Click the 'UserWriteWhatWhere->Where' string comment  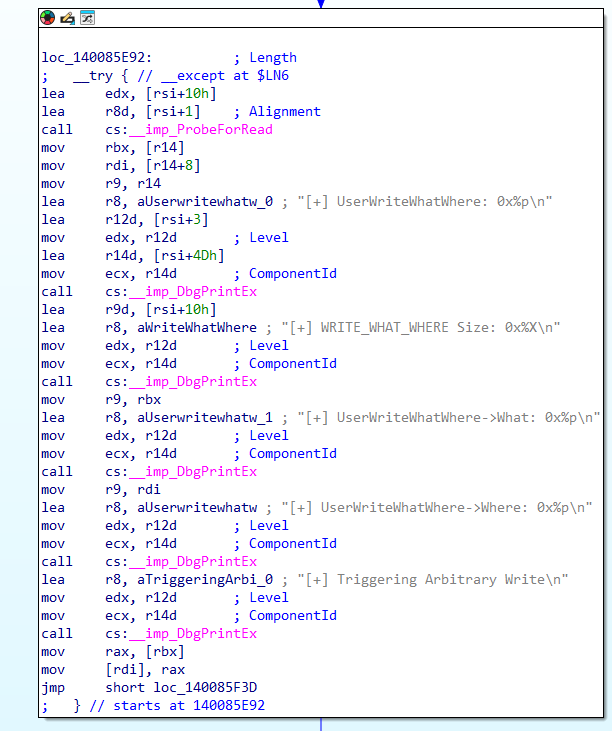click(437, 508)
